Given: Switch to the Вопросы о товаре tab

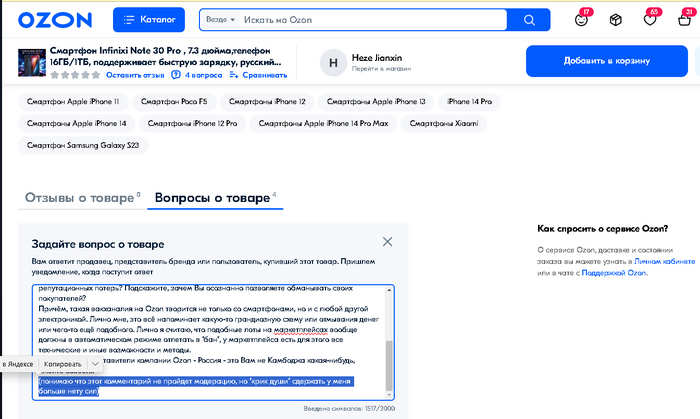Looking at the screenshot, I should tap(215, 198).
